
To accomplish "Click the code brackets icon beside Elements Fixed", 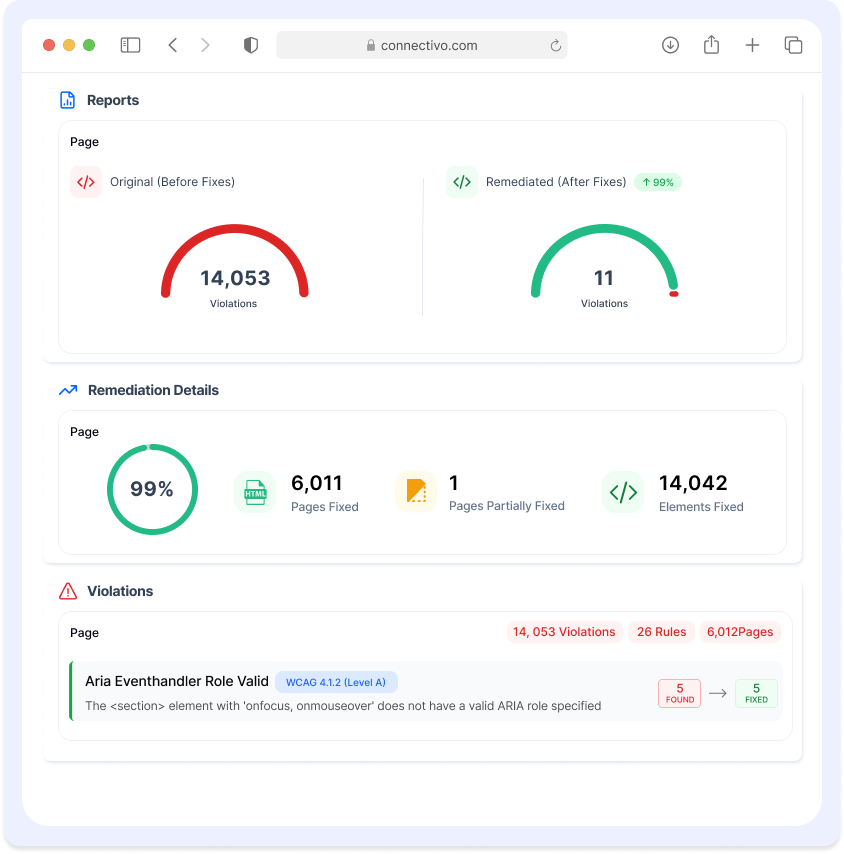I will (623, 492).
